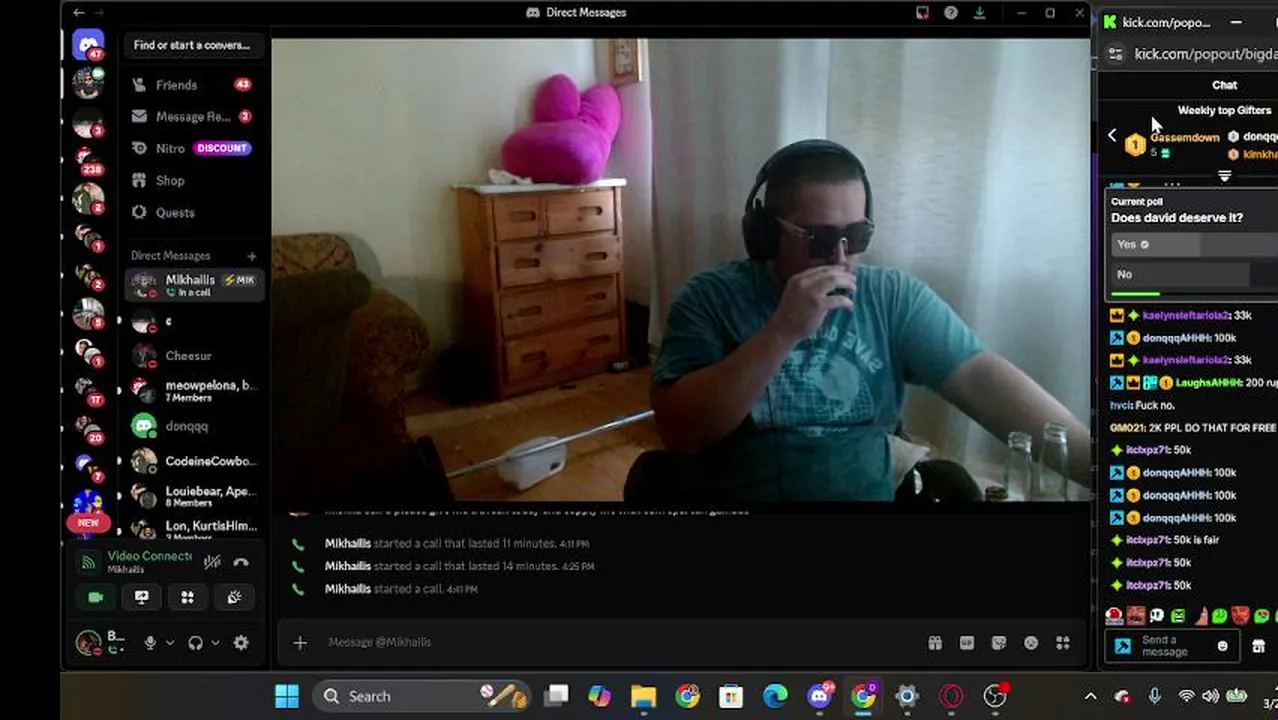1278x720 pixels.
Task: Open the Kick gift shop icon
Action: (x=1259, y=646)
